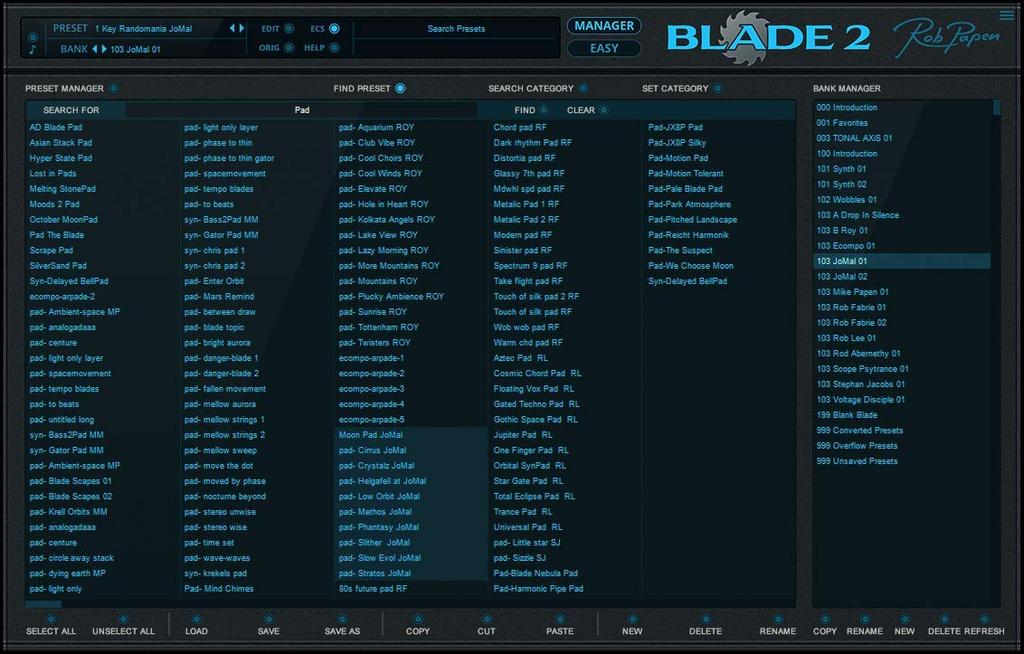The image size is (1024, 654).
Task: Click CLEAR to reset the search
Action: pyautogui.click(x=603, y=110)
